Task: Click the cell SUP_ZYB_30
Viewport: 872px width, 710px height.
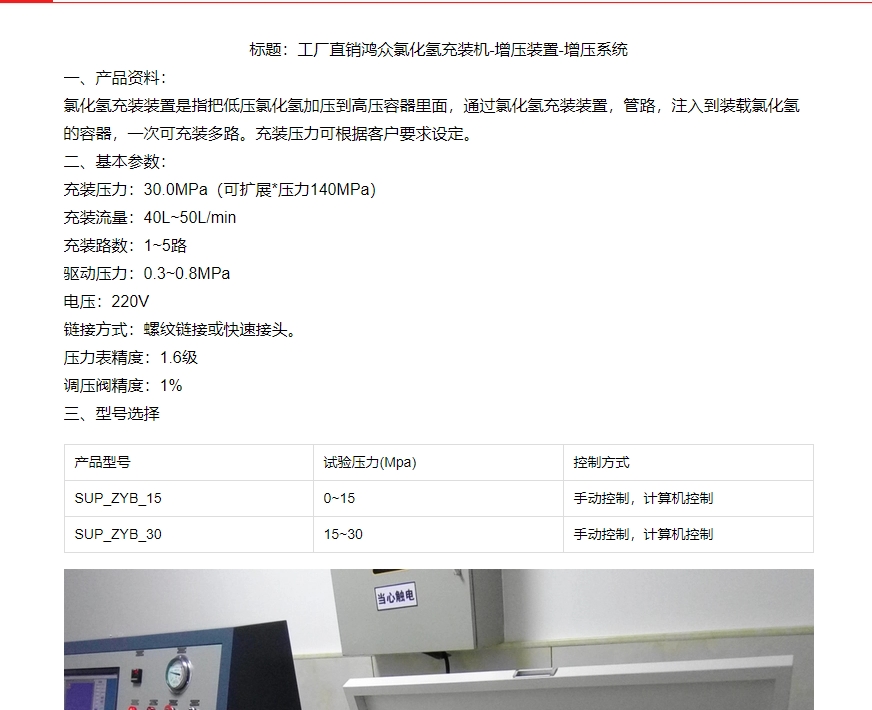Action: point(189,535)
